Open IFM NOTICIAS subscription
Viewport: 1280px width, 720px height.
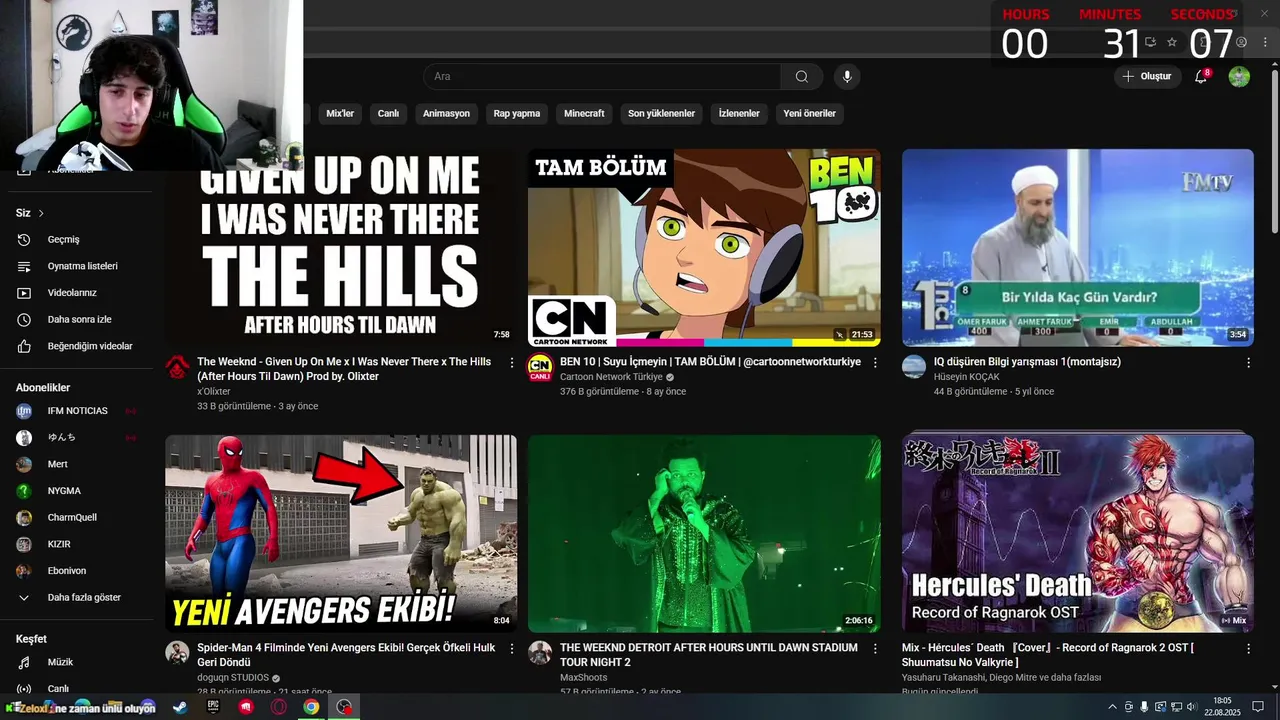pos(80,411)
